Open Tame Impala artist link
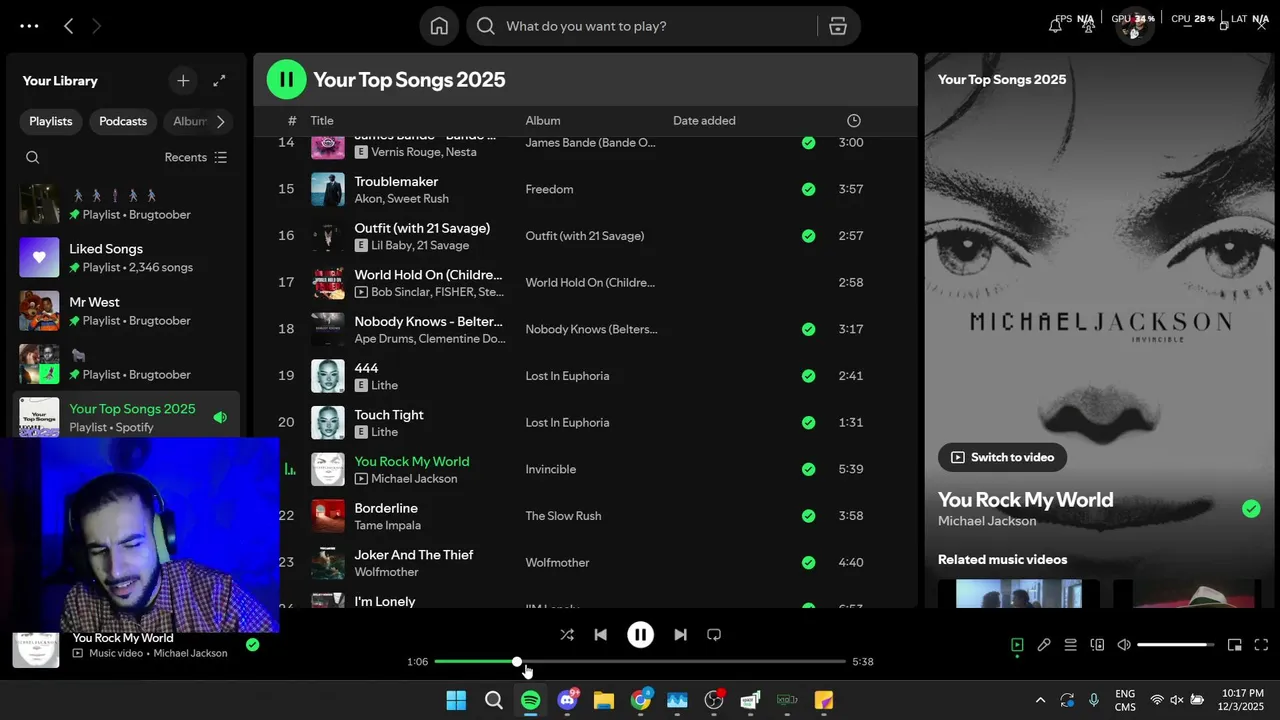 (387, 525)
